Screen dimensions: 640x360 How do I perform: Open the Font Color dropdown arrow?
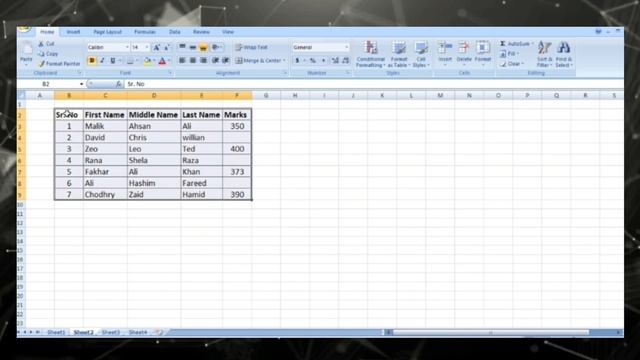point(169,60)
